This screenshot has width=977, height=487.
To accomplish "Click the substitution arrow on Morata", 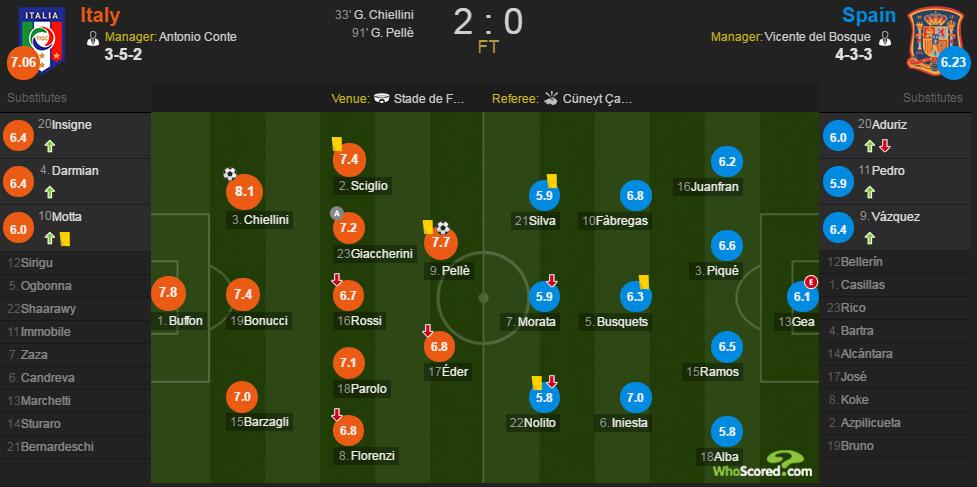I will [x=551, y=280].
